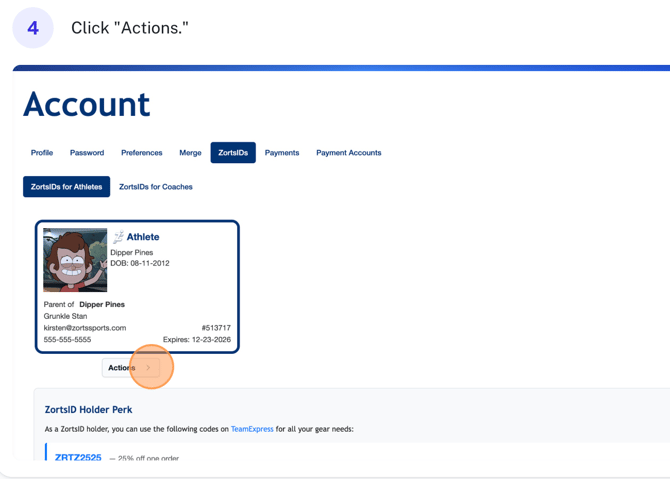
Task: Navigate to the Payment Accounts tab
Action: (348, 153)
